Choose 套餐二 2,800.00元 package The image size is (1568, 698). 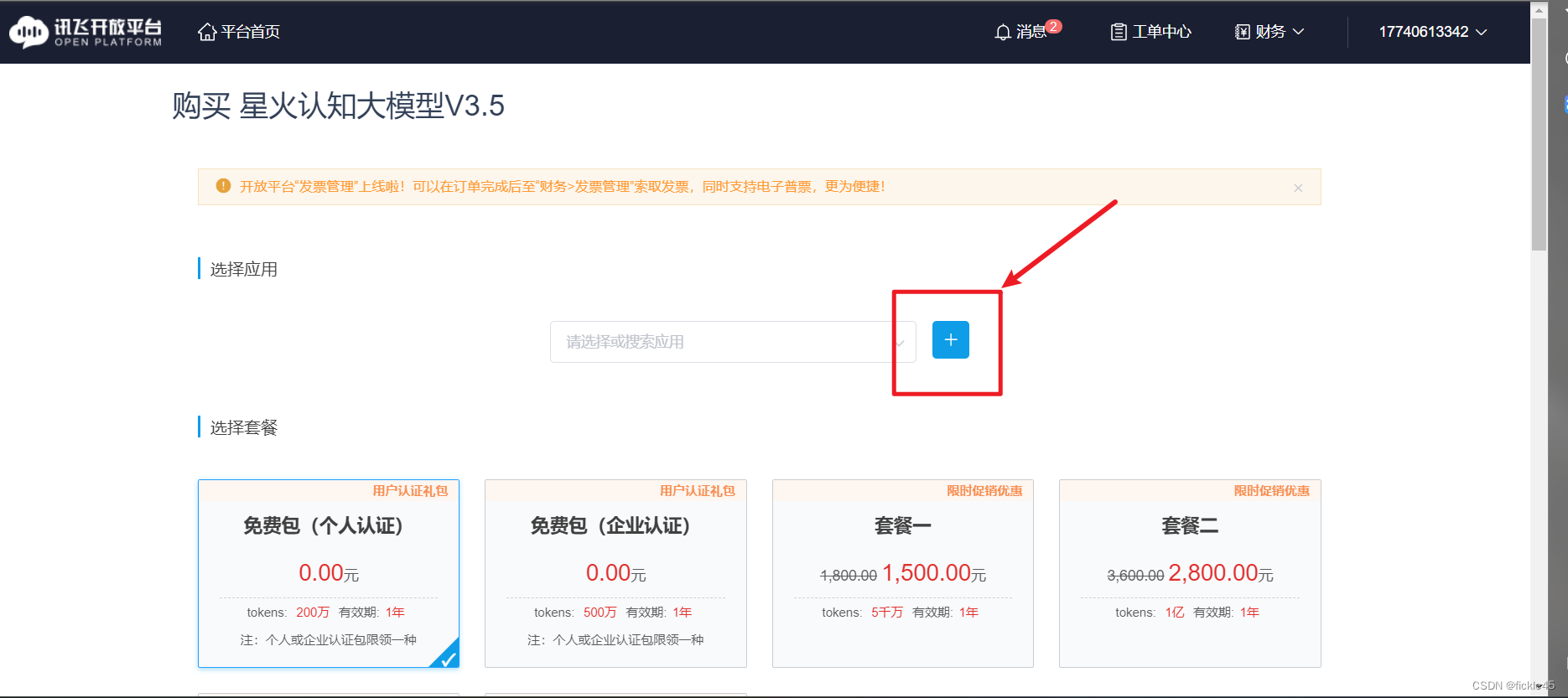(x=1190, y=573)
